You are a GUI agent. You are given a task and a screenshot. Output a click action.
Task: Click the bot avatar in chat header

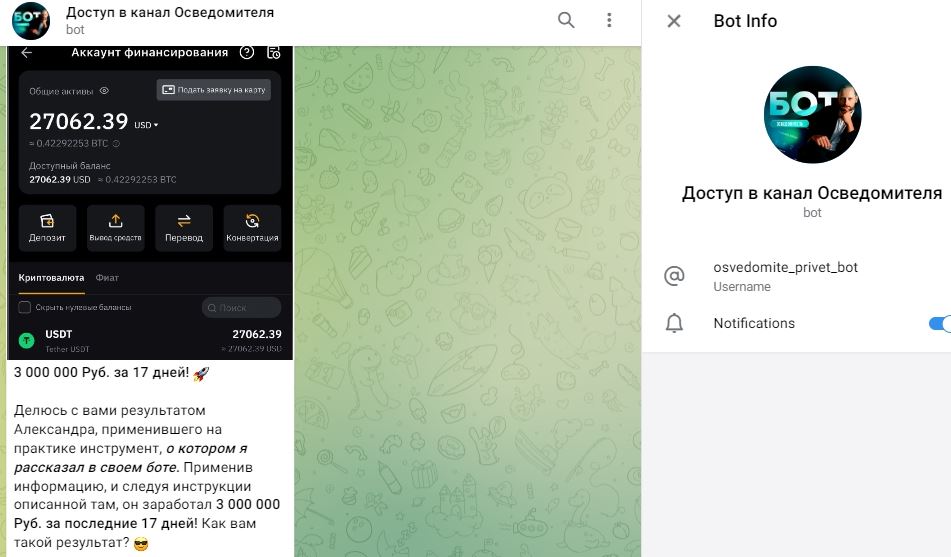(31, 21)
